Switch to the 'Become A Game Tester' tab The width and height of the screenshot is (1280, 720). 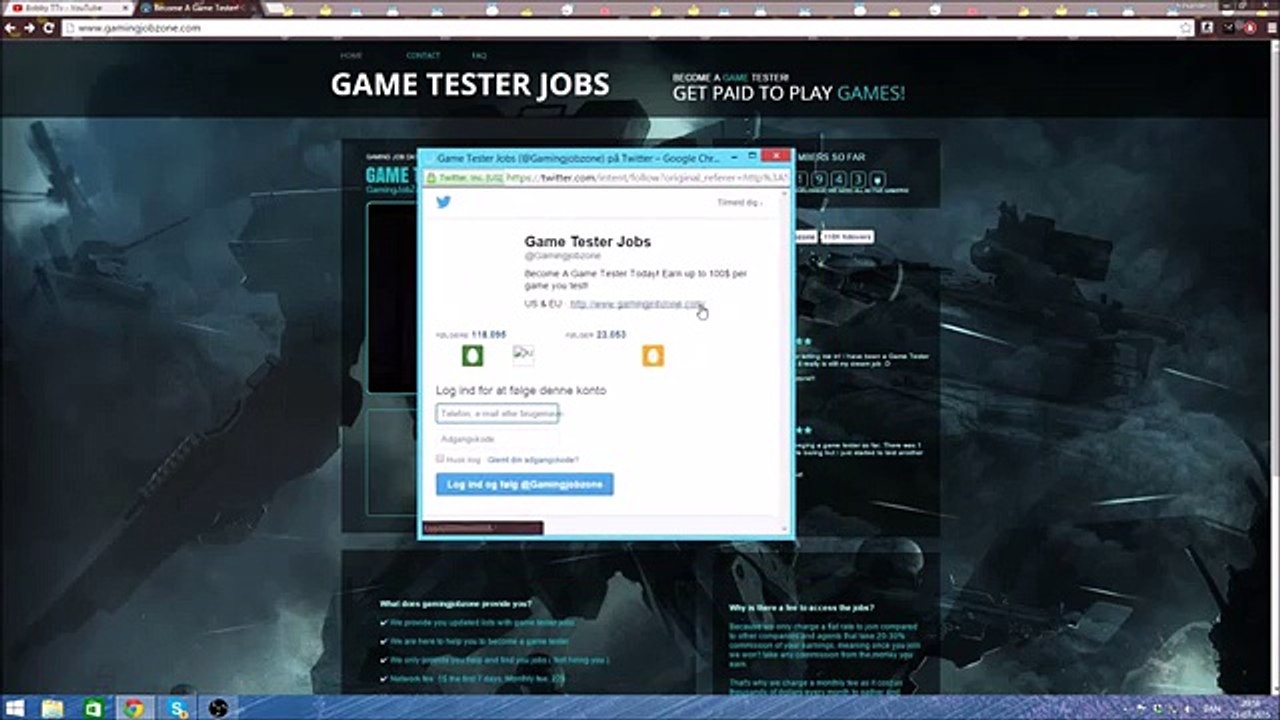pyautogui.click(x=198, y=8)
